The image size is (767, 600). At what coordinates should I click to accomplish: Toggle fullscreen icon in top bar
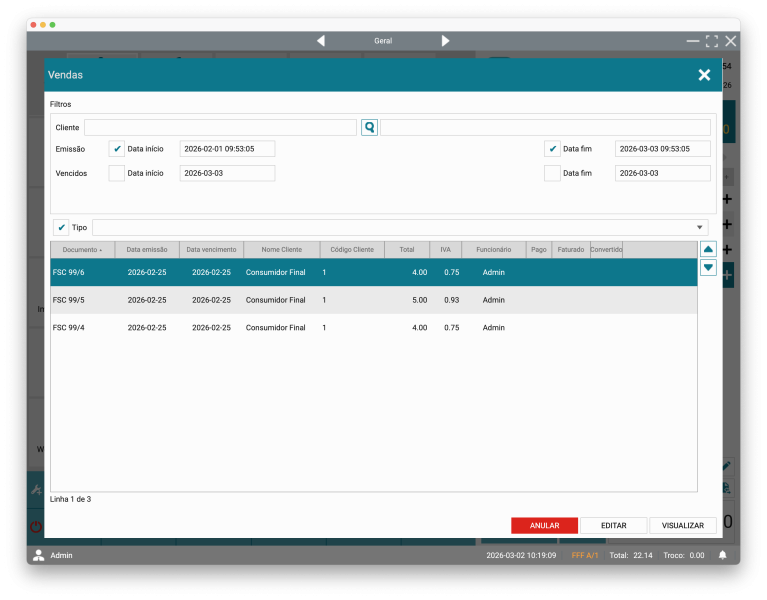tap(712, 41)
